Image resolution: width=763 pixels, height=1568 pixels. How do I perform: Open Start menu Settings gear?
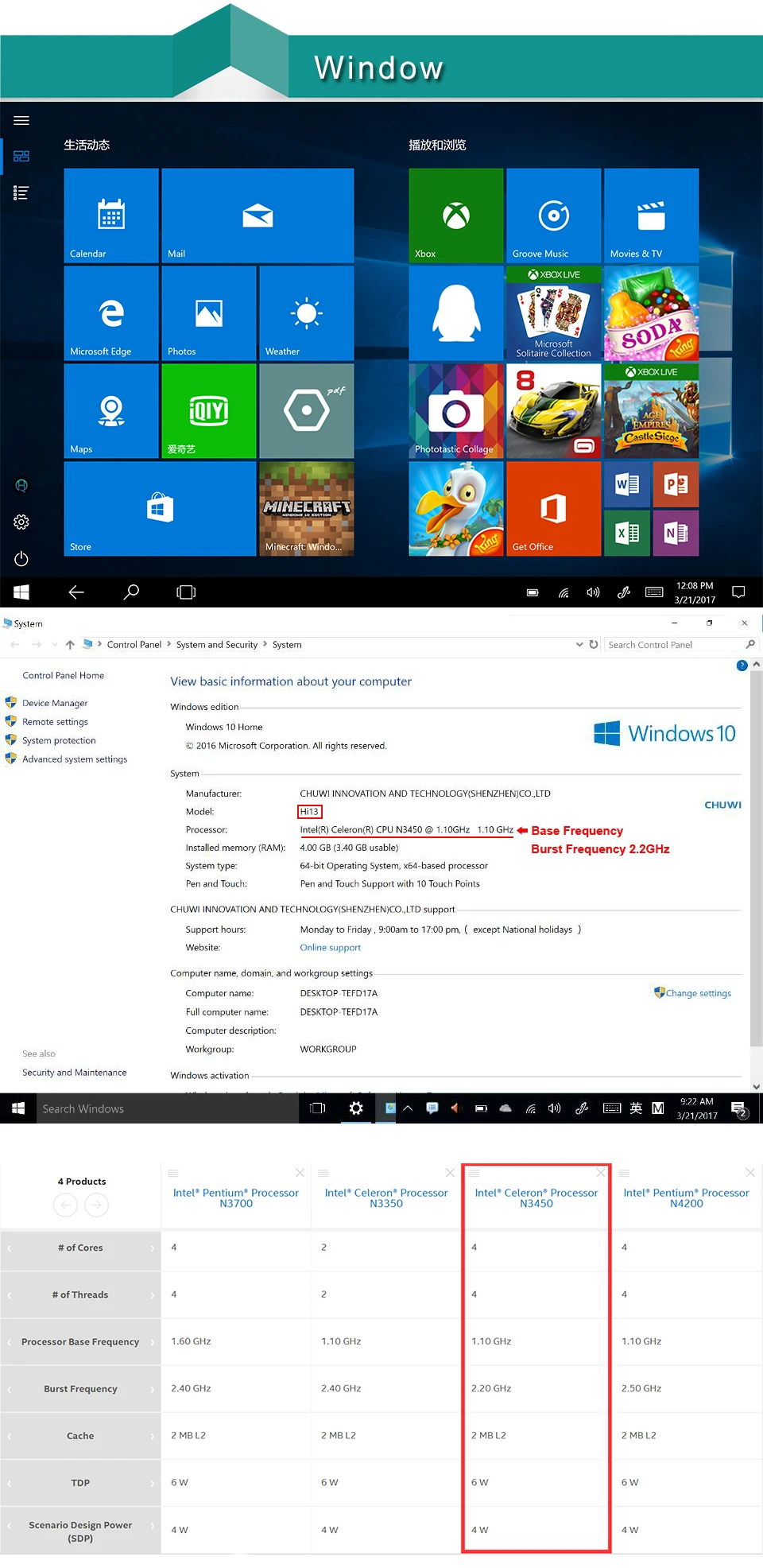tap(21, 522)
